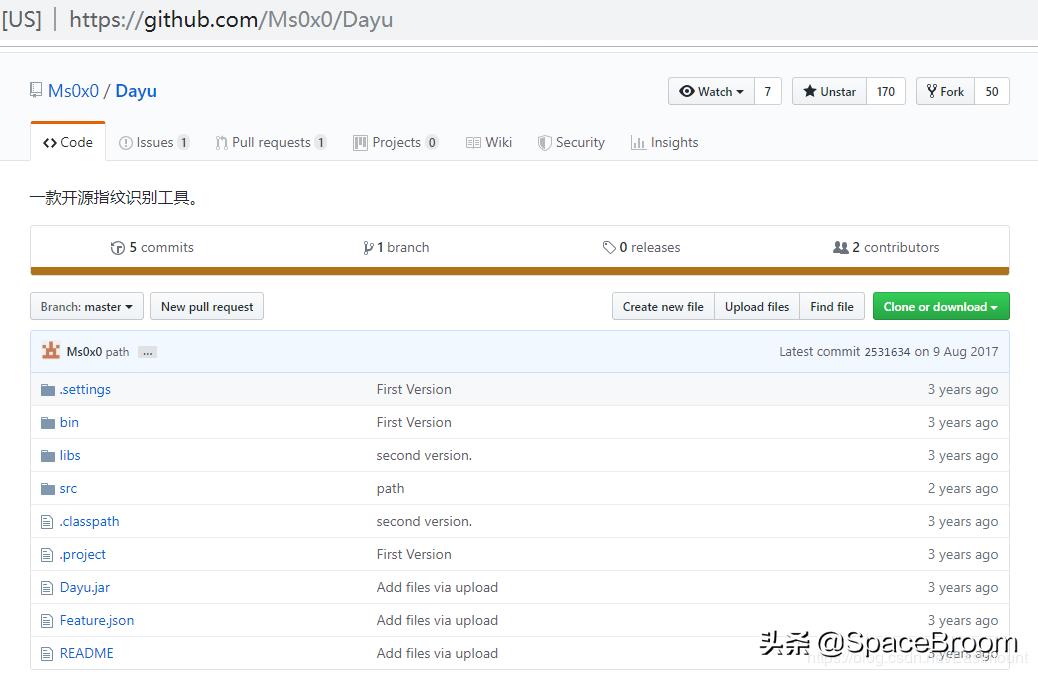Switch to the Issues tab
Viewport: 1038px width, 676px height.
pos(154,142)
